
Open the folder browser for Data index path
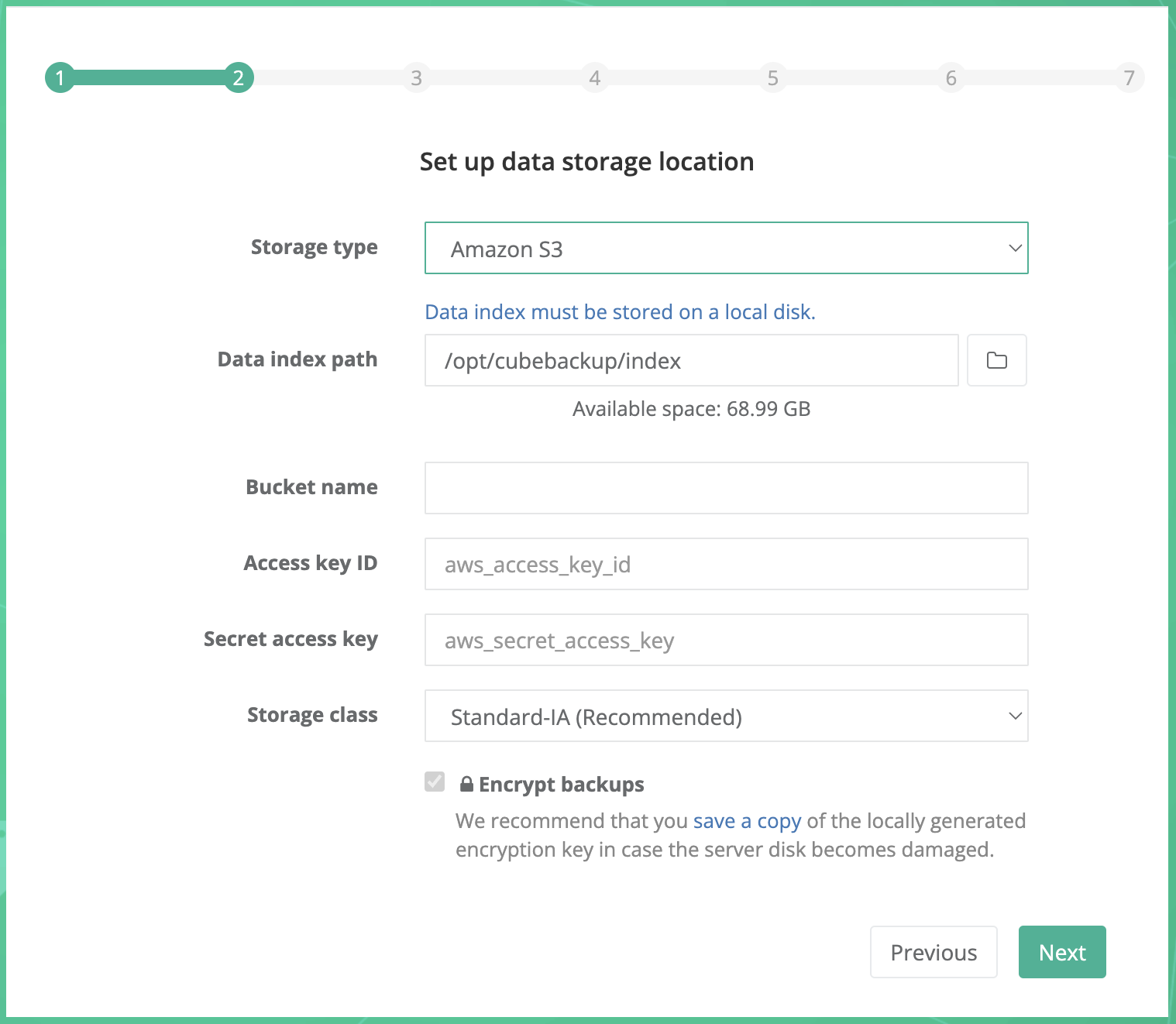(x=996, y=360)
